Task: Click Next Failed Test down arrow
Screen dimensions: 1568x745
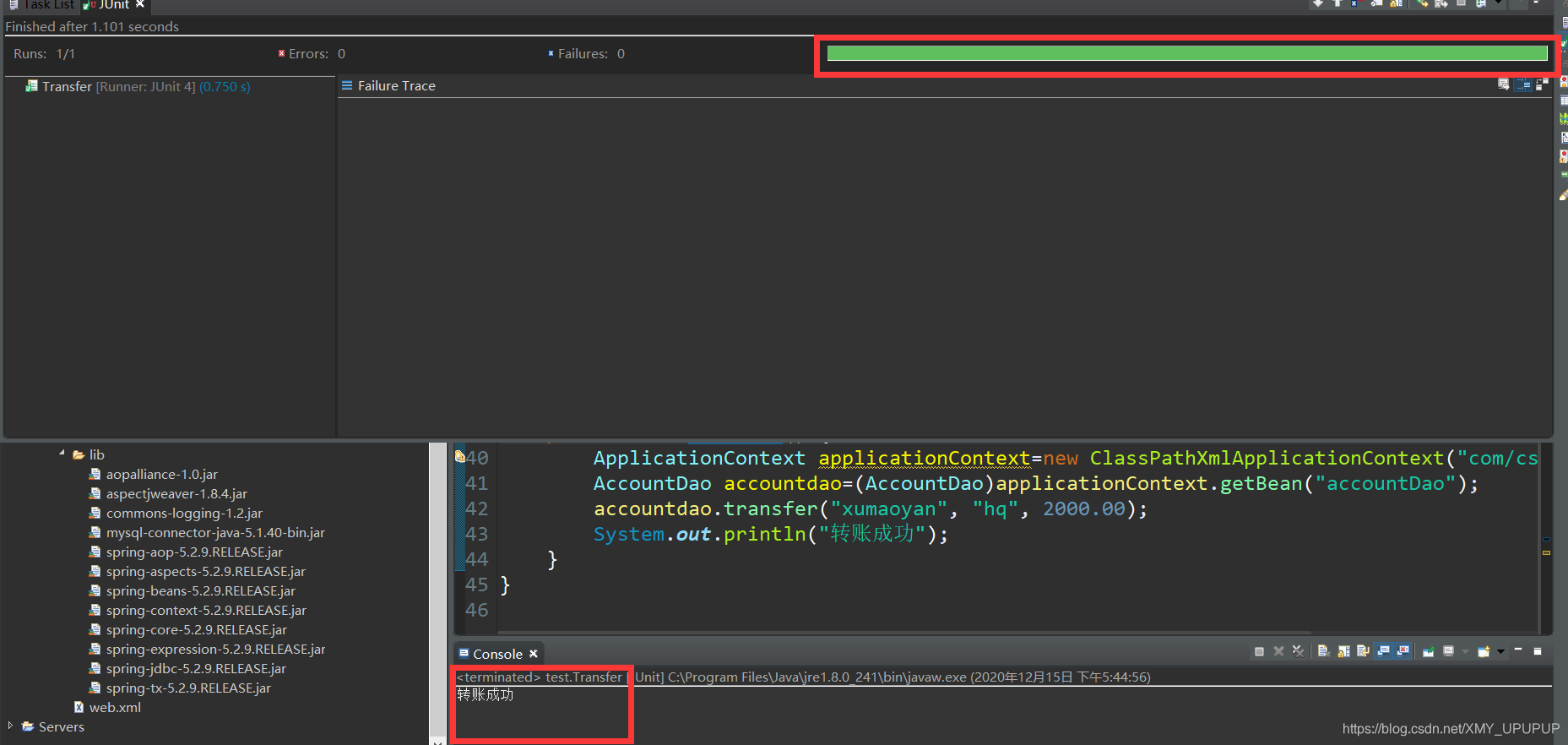Action: click(1318, 3)
